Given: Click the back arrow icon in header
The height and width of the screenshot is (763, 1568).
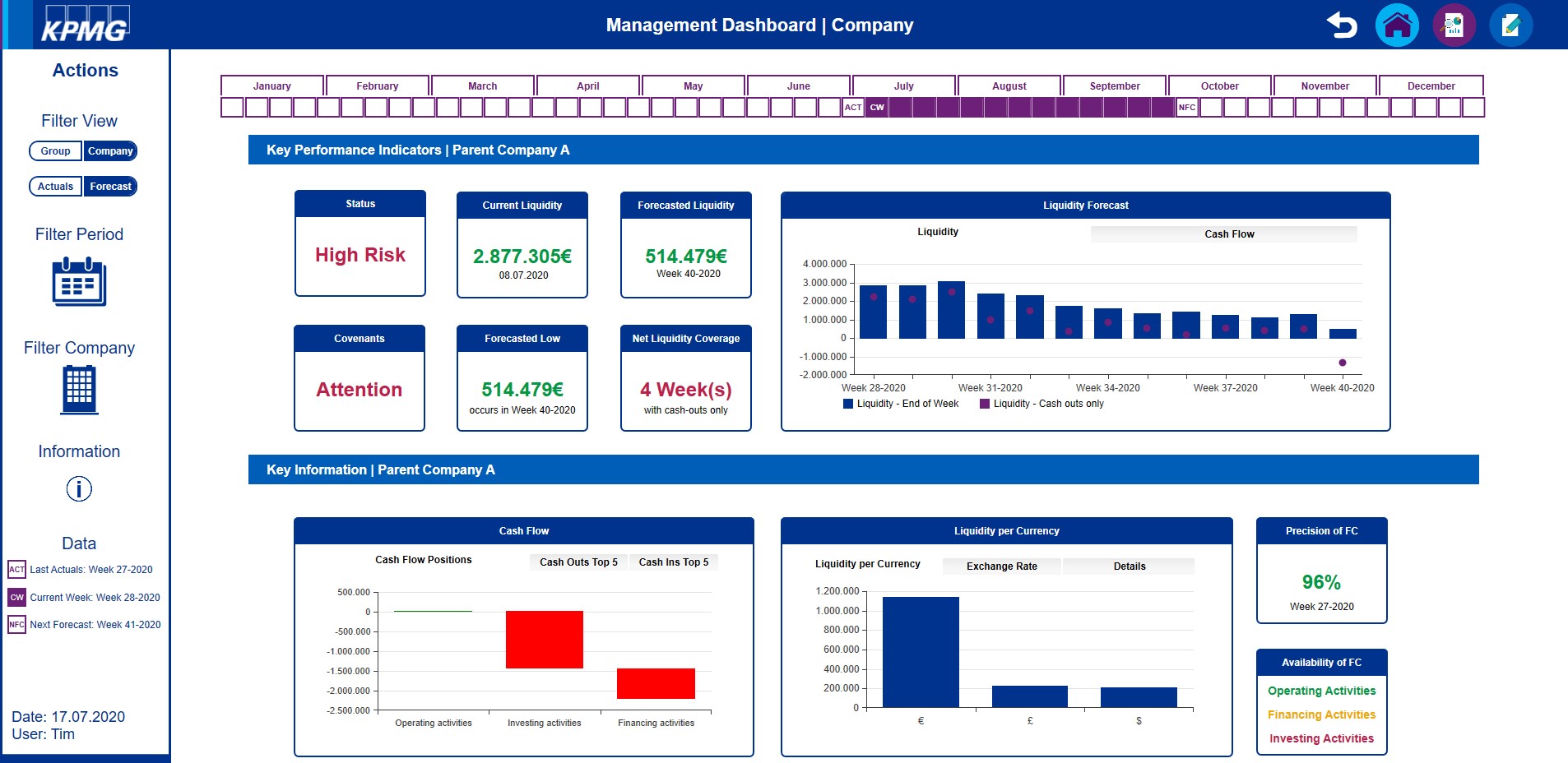Looking at the screenshot, I should click(x=1342, y=25).
